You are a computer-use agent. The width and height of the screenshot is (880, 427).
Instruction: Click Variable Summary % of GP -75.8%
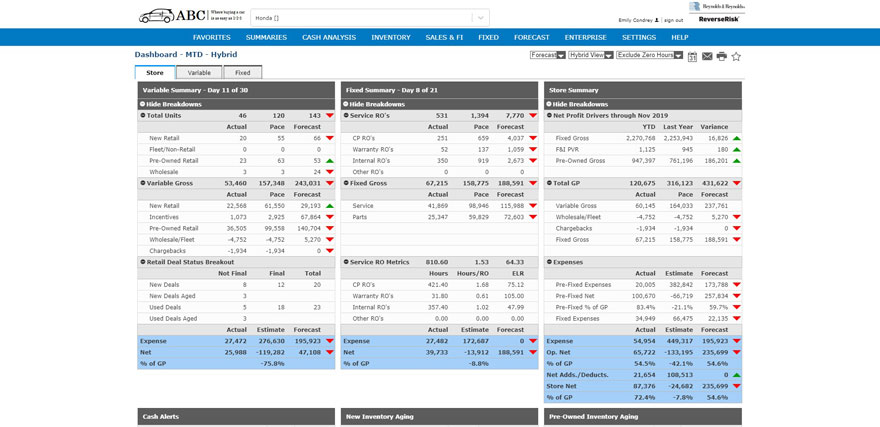273,364
